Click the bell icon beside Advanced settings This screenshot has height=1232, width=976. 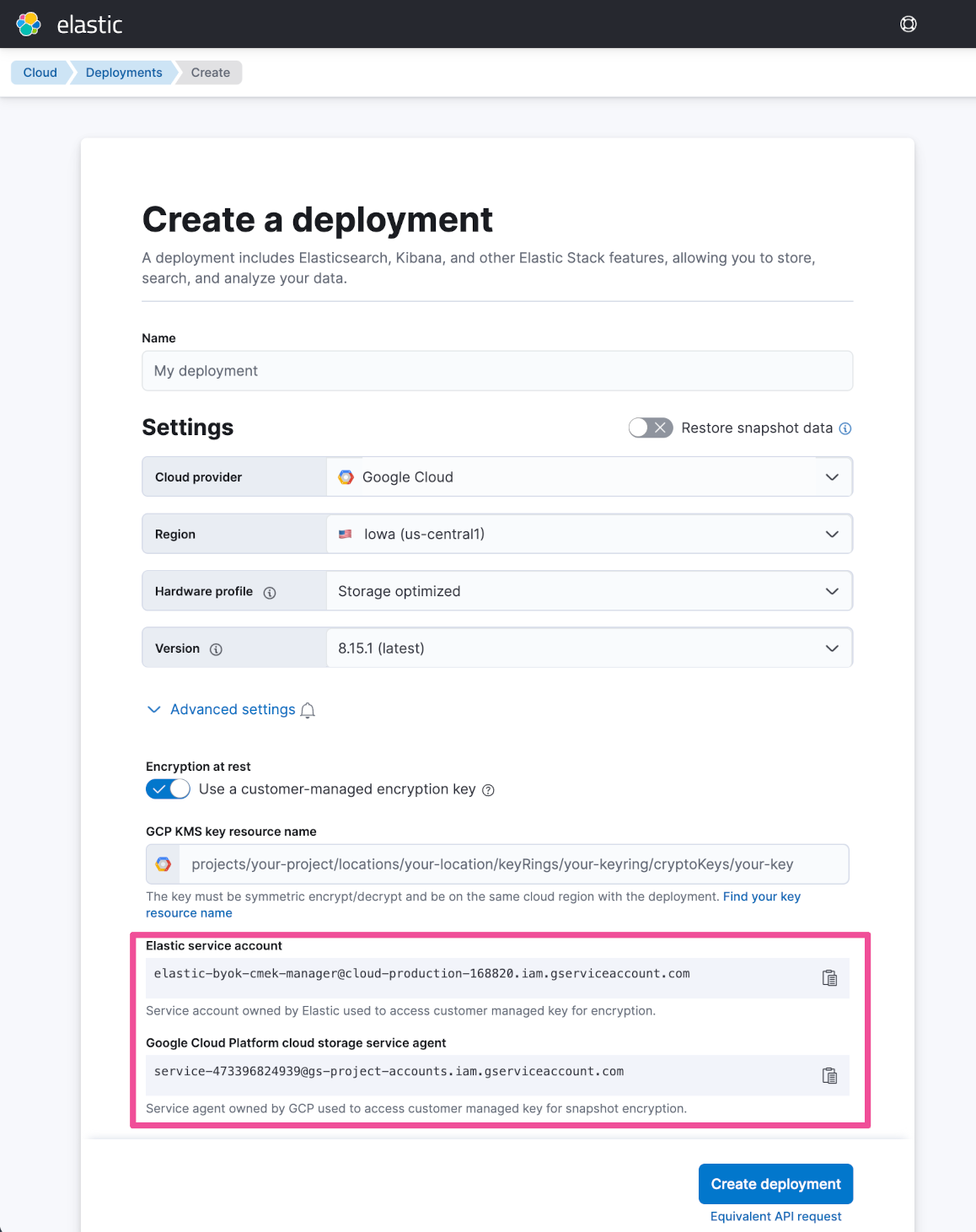308,710
